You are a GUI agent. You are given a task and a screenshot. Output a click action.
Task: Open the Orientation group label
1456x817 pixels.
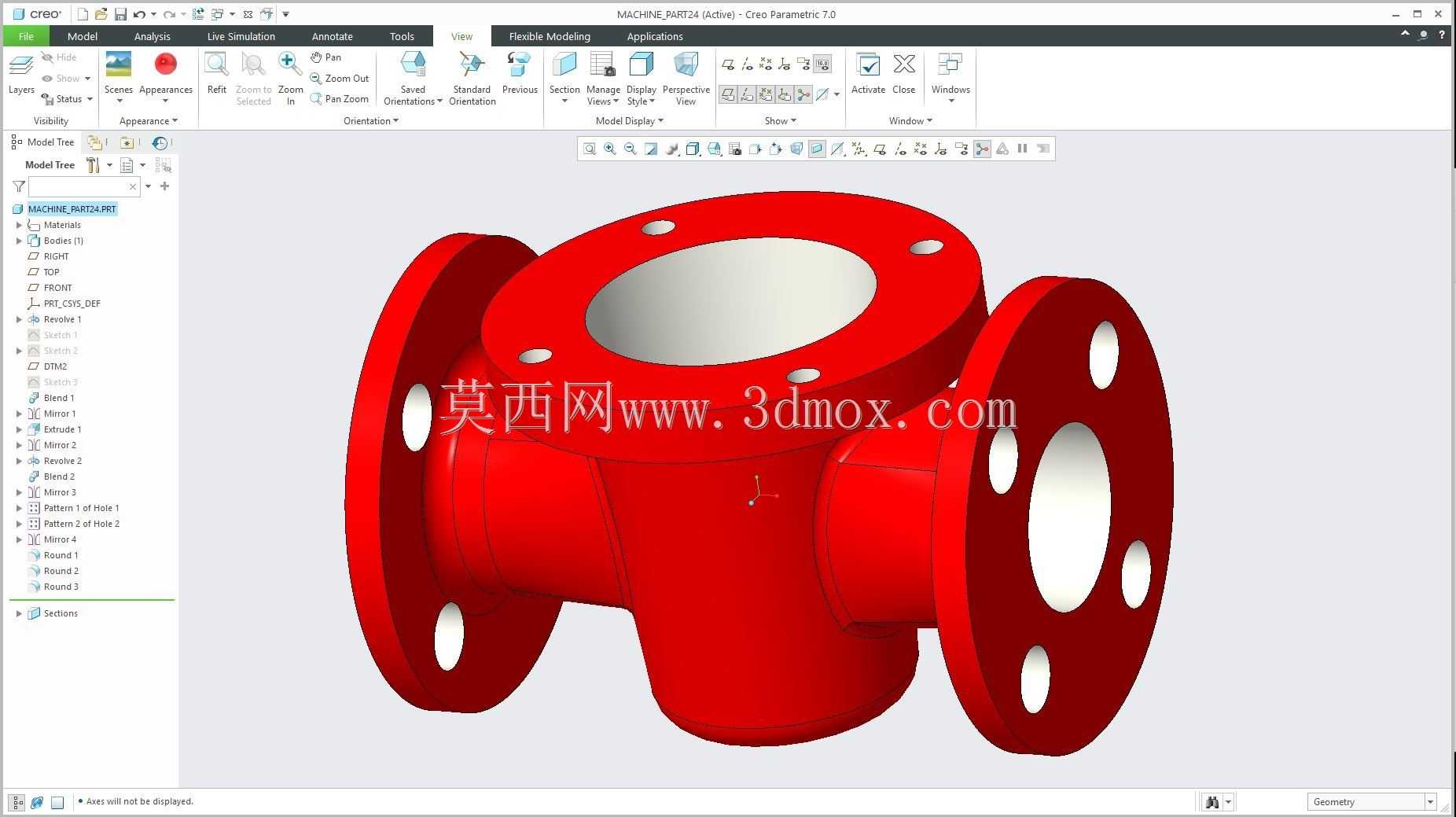click(371, 121)
